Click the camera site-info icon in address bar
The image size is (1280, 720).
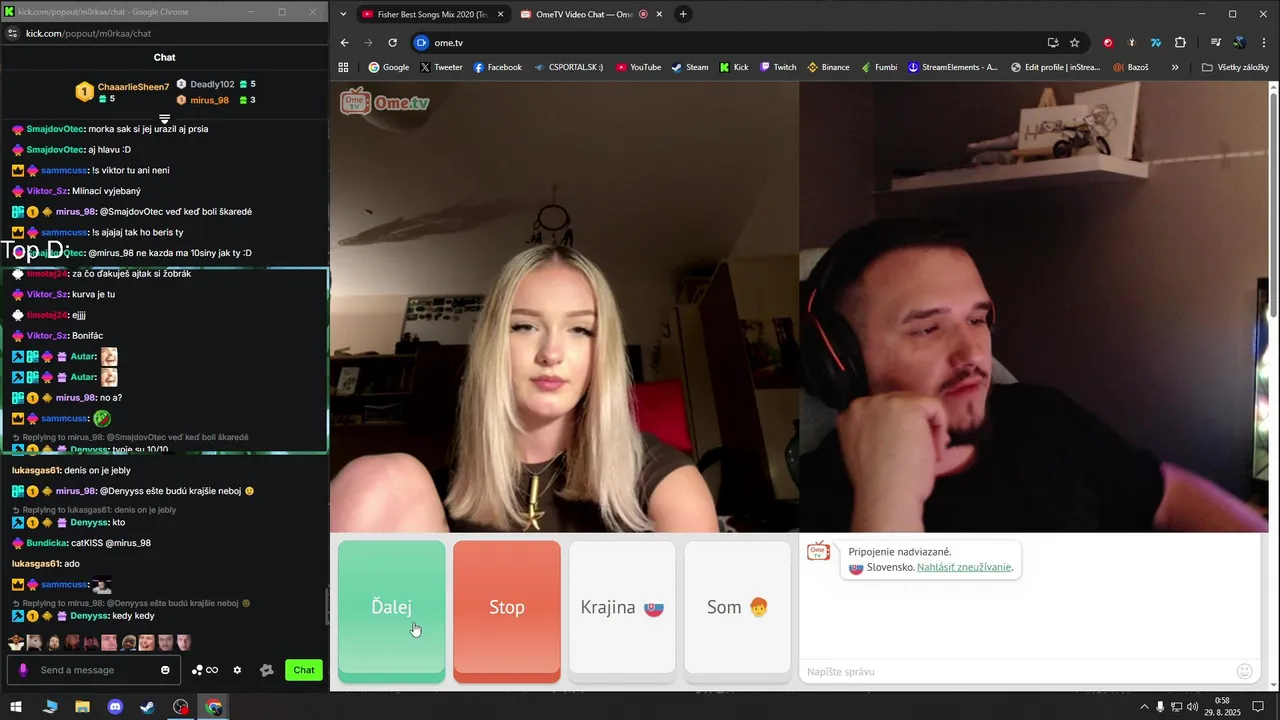(x=421, y=43)
